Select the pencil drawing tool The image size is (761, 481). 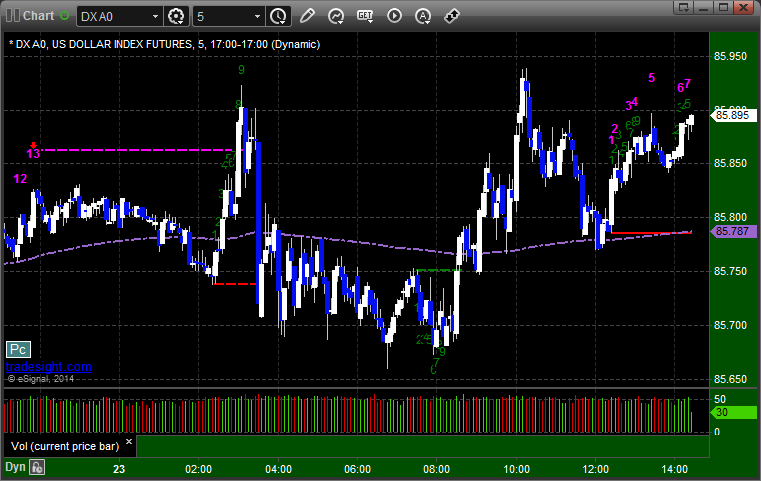click(307, 16)
